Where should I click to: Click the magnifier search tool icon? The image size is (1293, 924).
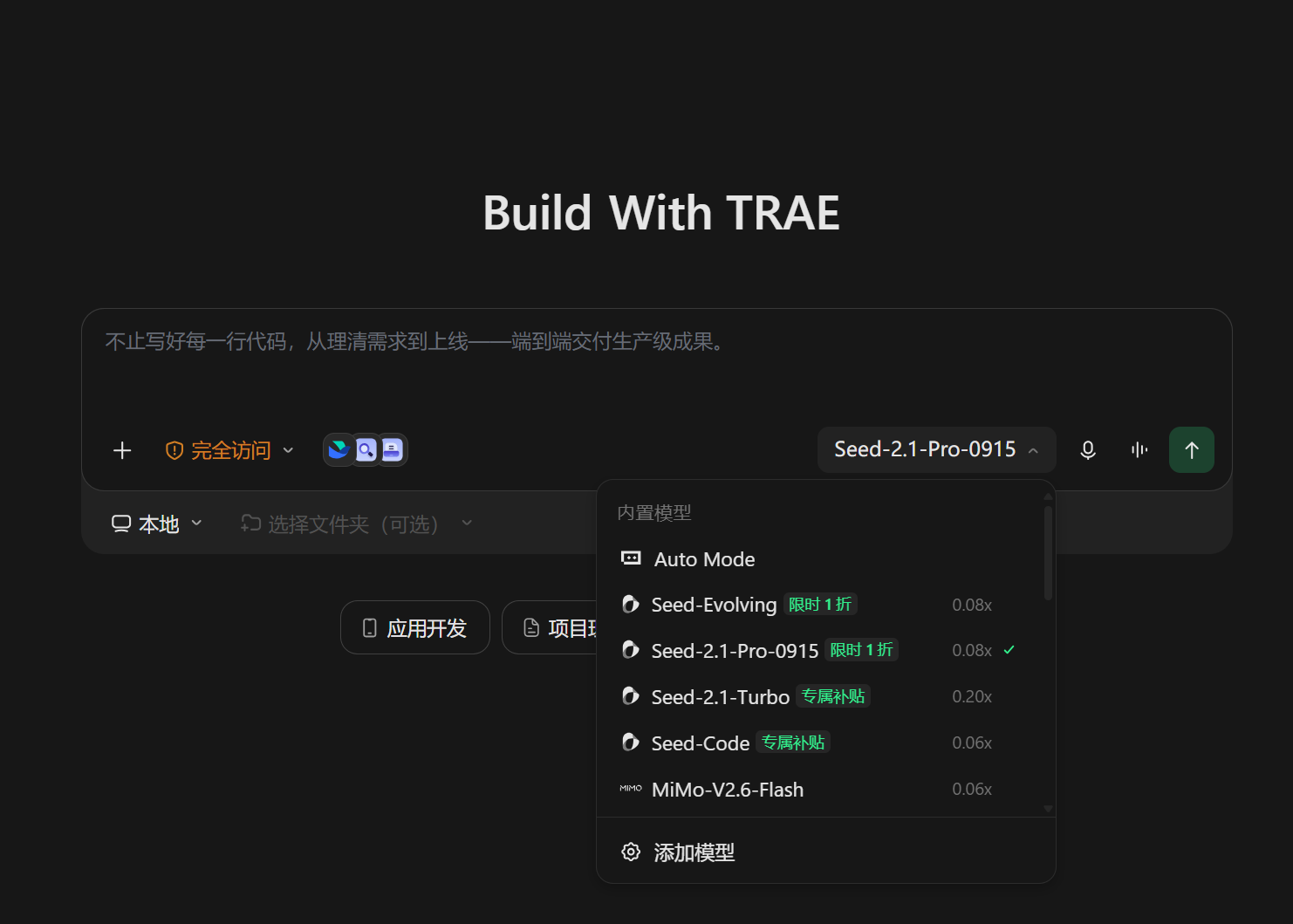[x=366, y=450]
